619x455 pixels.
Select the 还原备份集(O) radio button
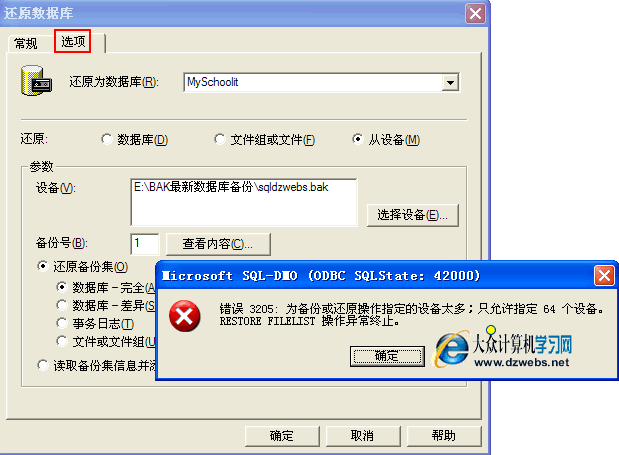click(43, 266)
